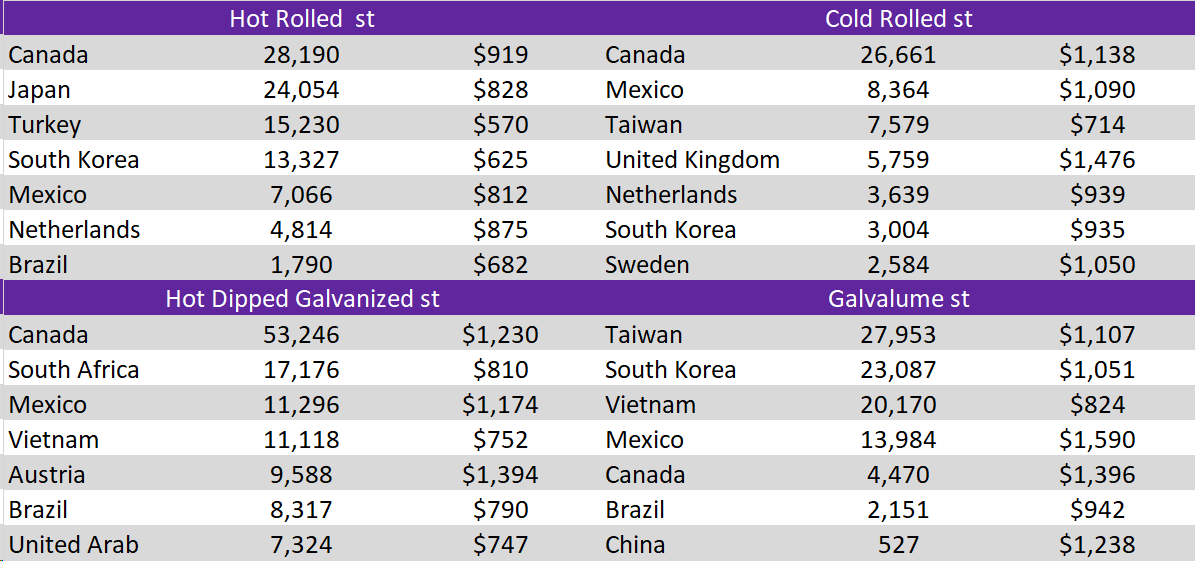
Task: Select Japan tonnage value 24,054
Action: 299,90
